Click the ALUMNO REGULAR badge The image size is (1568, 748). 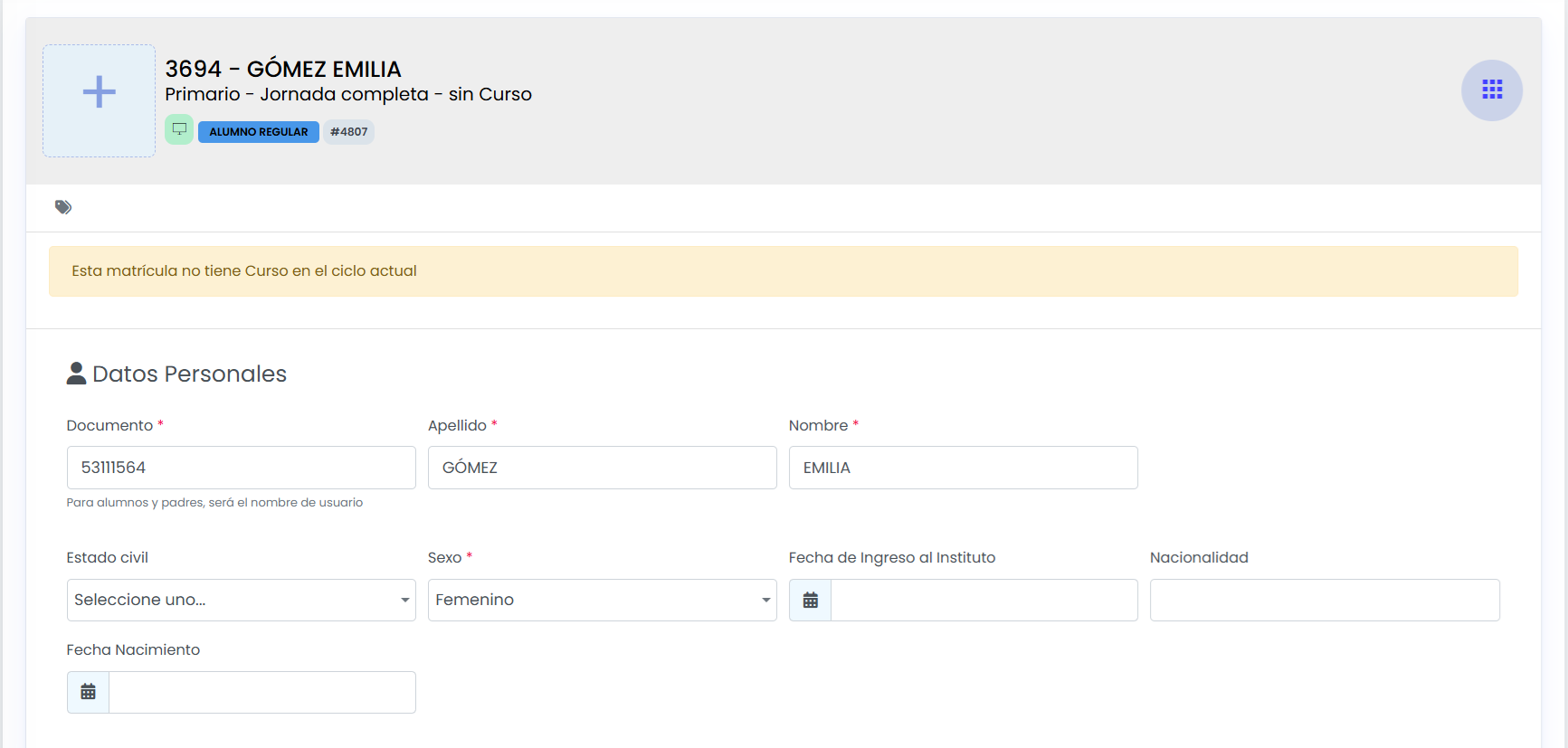click(259, 132)
